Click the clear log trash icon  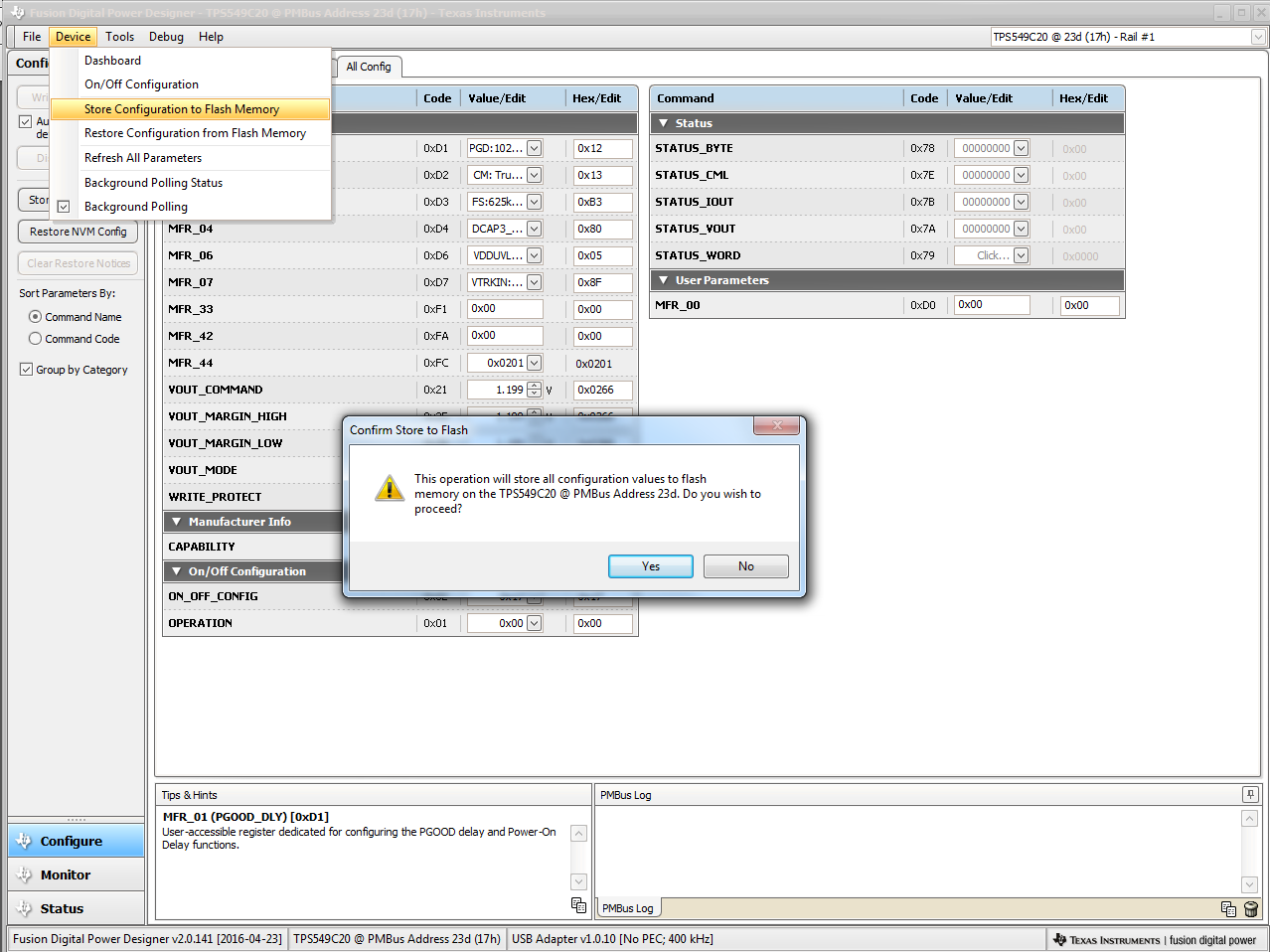point(1251,908)
